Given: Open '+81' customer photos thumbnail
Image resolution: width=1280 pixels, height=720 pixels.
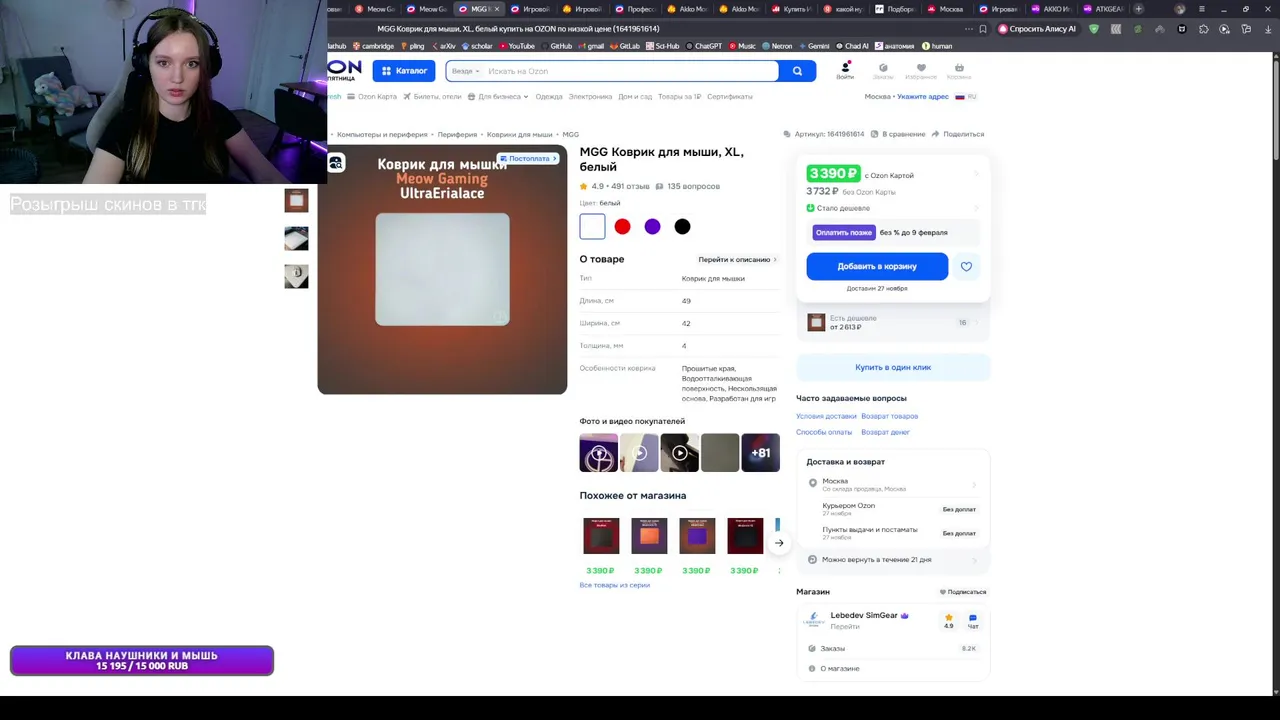Looking at the screenshot, I should (x=760, y=453).
